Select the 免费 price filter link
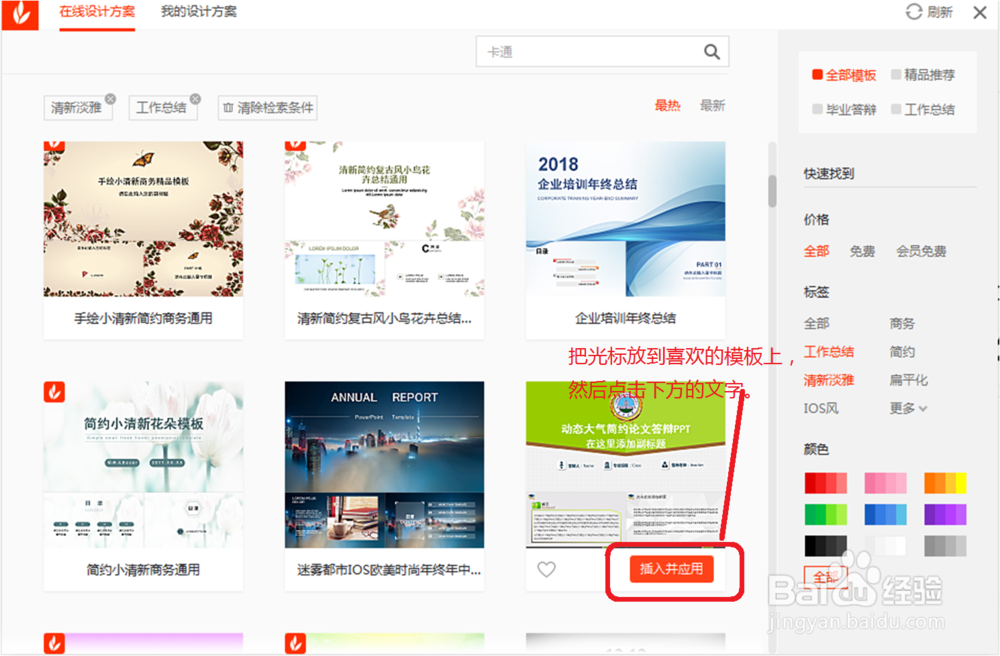Viewport: 1000px width, 656px height. click(x=862, y=250)
